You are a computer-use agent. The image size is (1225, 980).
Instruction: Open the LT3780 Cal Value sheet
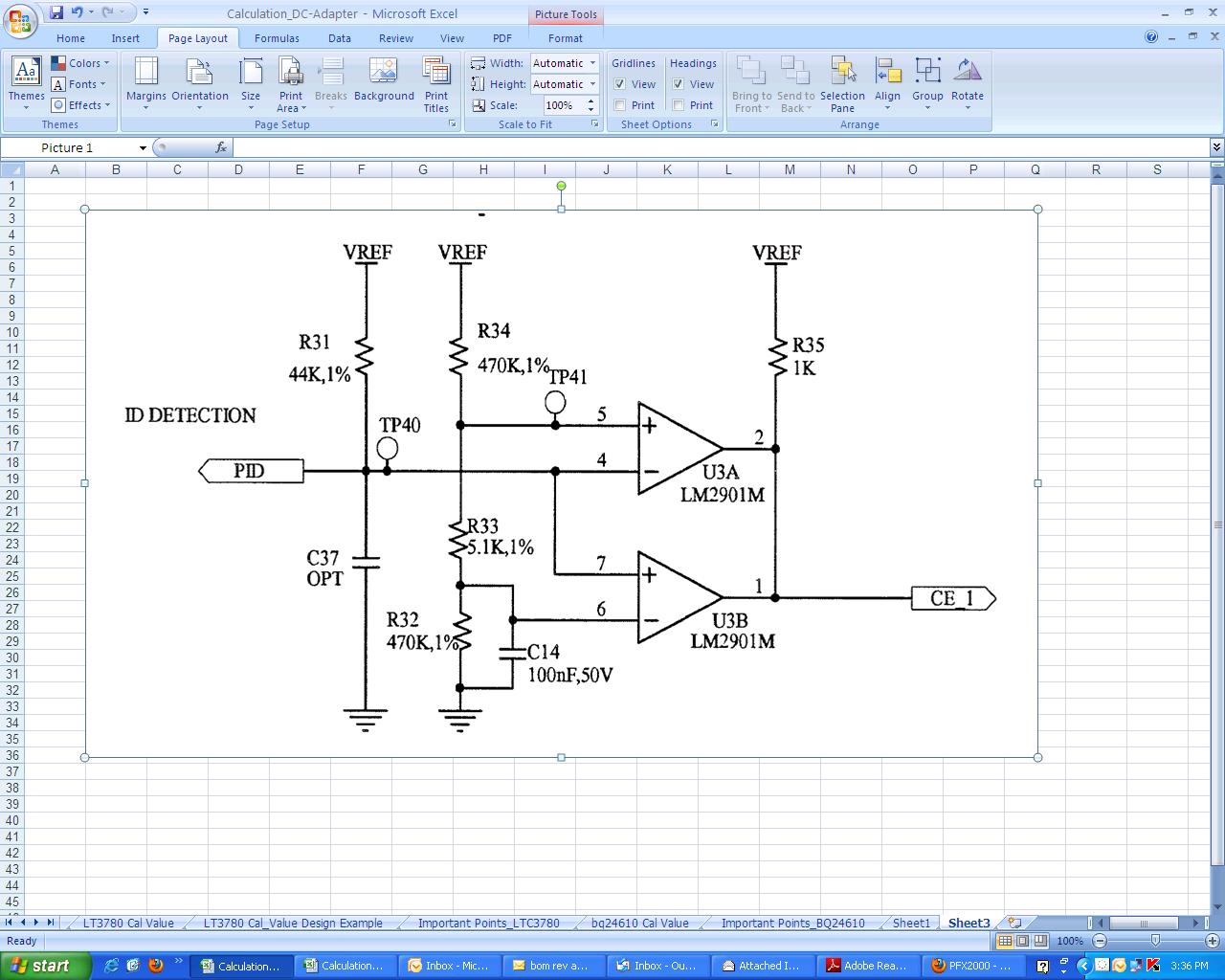(x=128, y=924)
